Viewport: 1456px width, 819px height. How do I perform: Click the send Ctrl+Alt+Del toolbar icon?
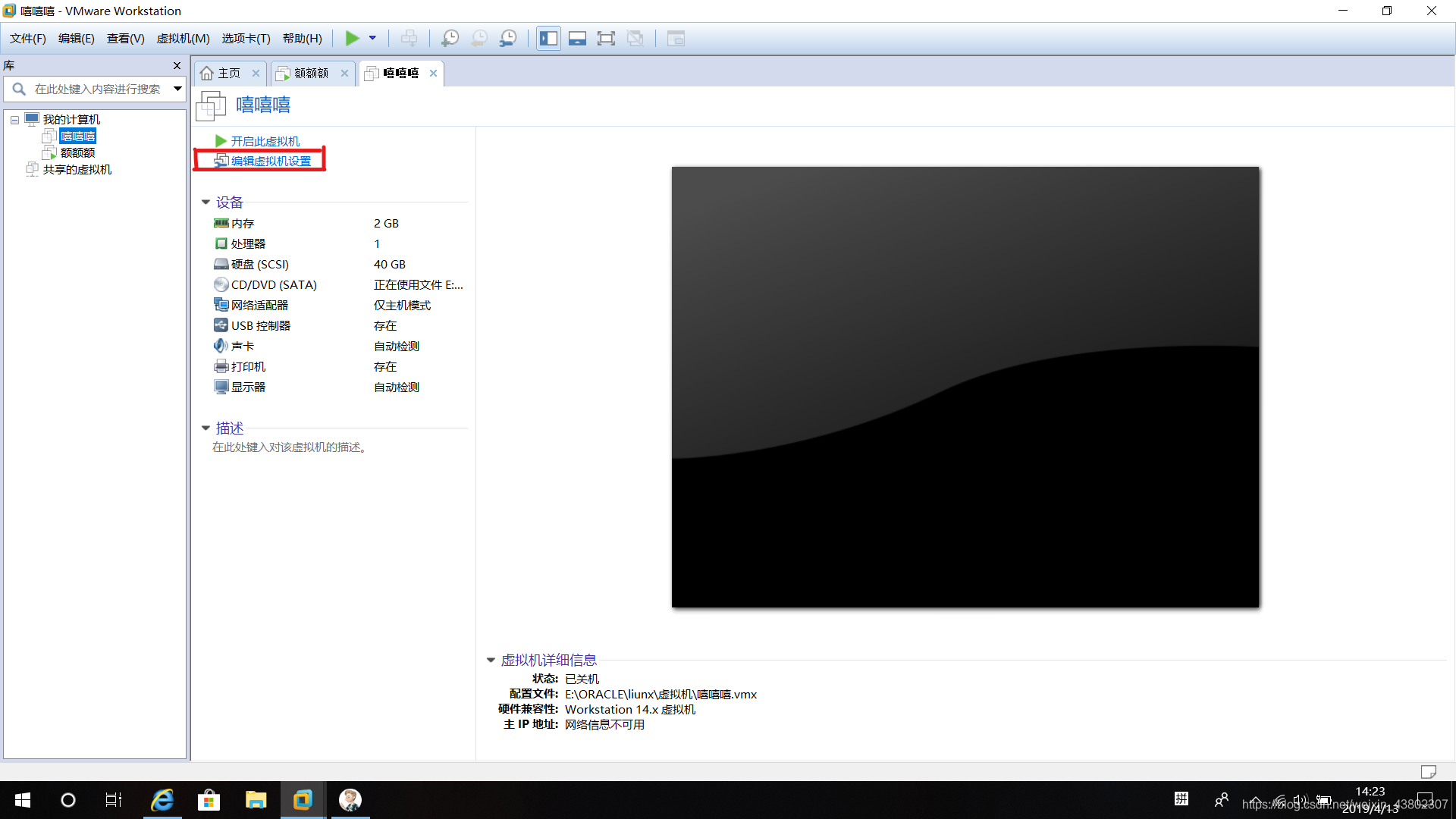point(409,38)
